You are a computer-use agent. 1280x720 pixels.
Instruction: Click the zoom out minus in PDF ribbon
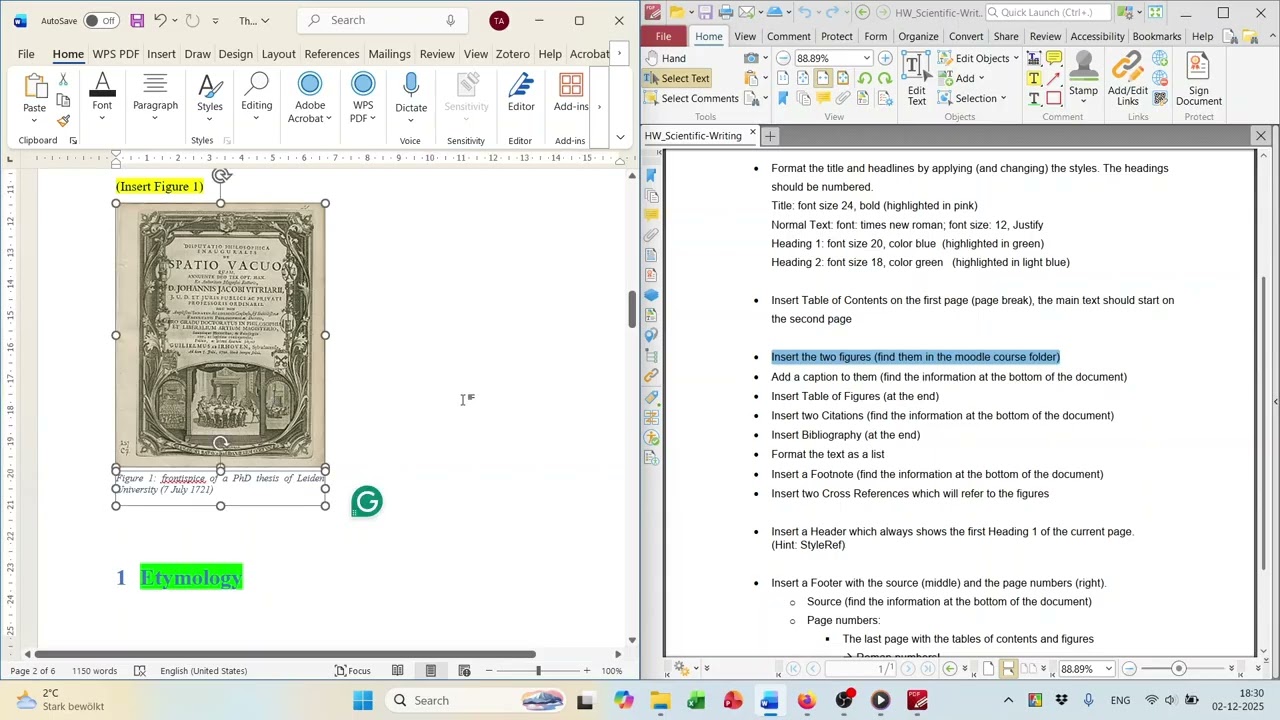[x=783, y=58]
